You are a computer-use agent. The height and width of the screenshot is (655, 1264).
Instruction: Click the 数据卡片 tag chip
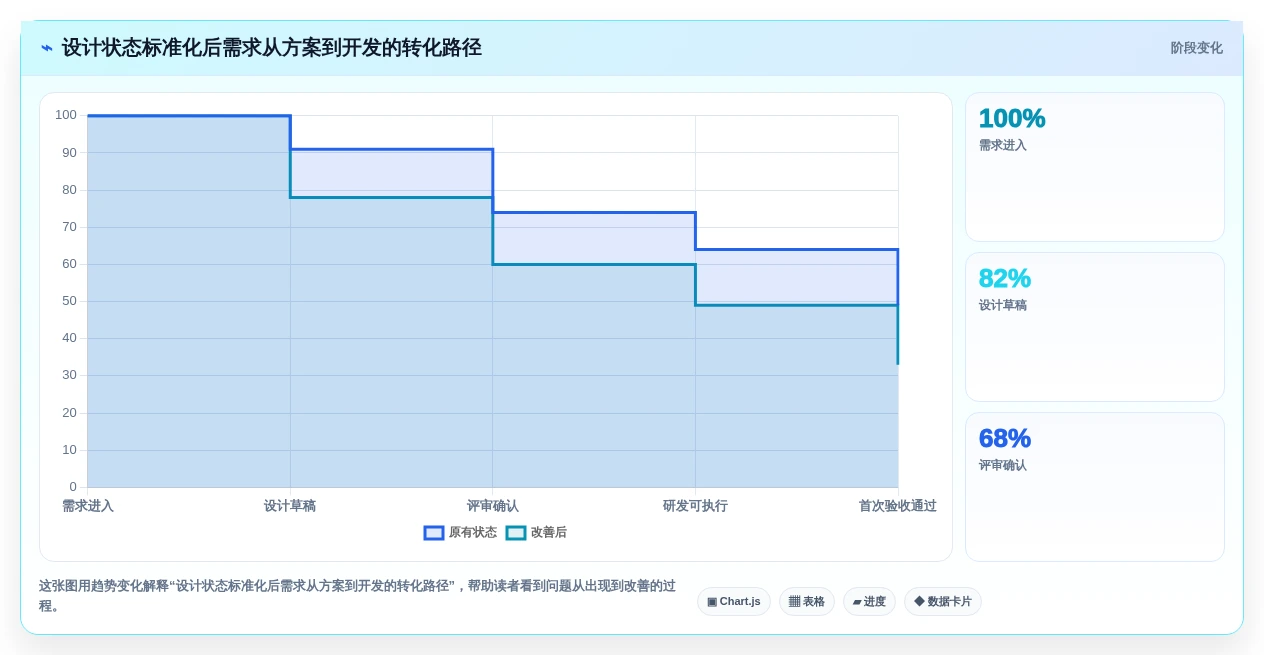(x=943, y=602)
